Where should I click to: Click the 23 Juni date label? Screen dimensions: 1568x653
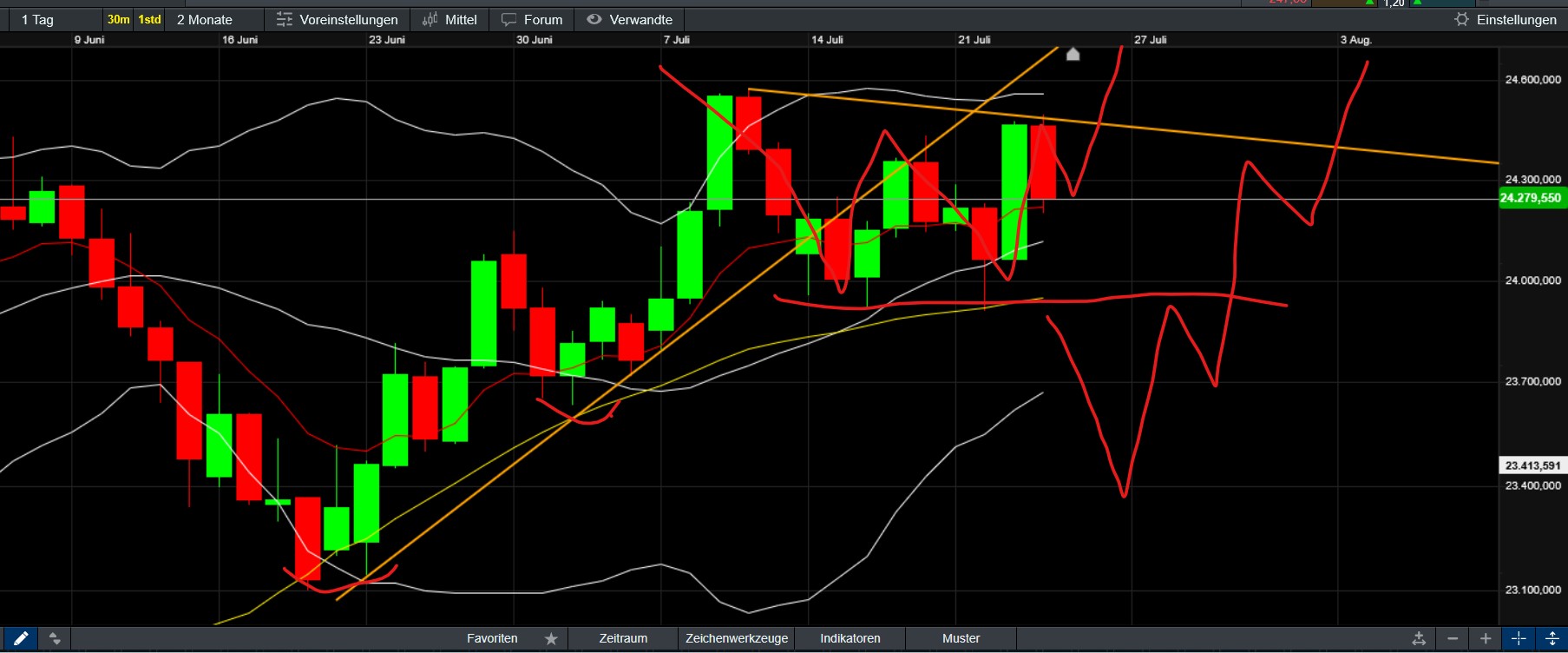coord(387,40)
